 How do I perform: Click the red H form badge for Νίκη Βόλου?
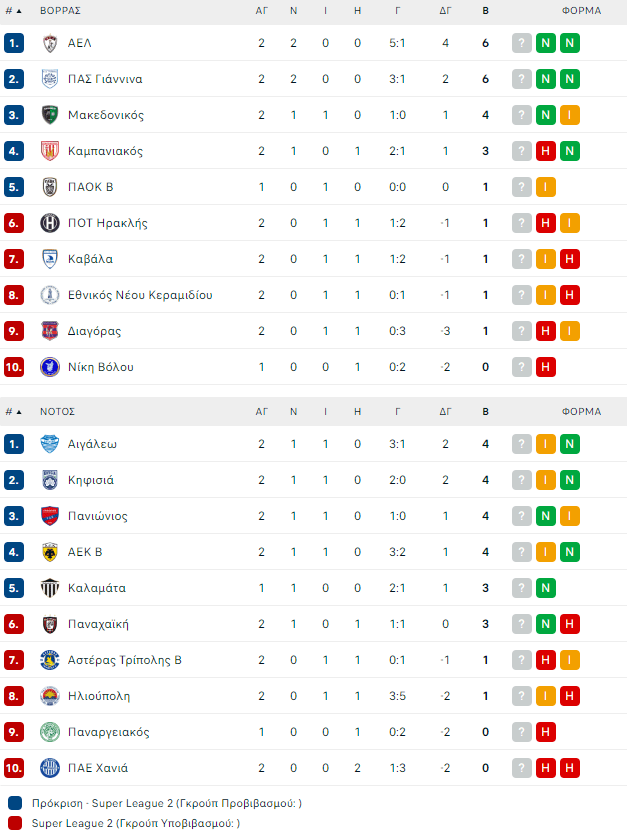tap(546, 367)
